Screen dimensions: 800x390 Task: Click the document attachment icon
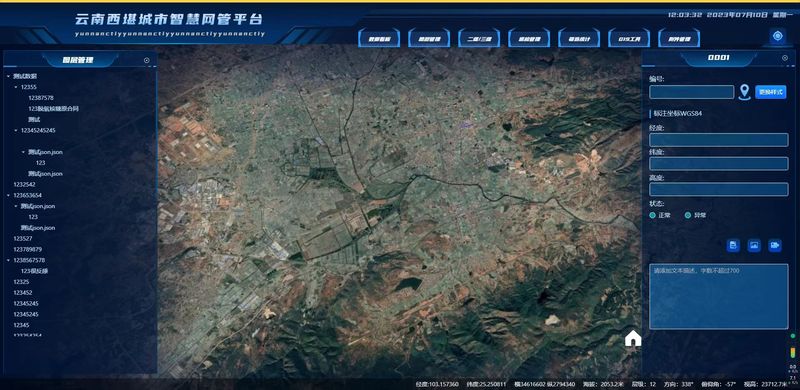click(733, 246)
